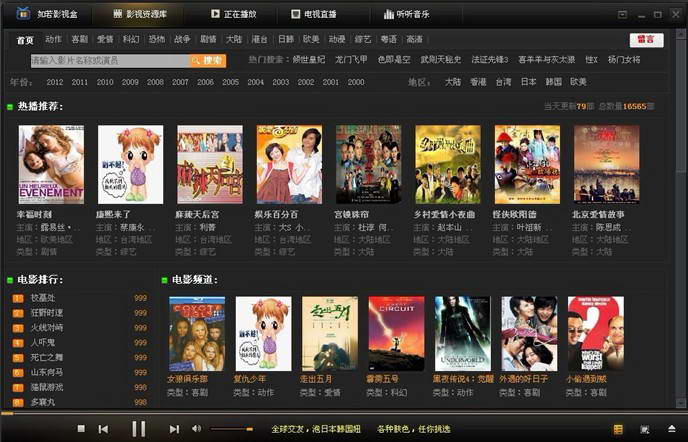Click the 走出五月 movie title link
The image size is (688, 442).
point(316,379)
